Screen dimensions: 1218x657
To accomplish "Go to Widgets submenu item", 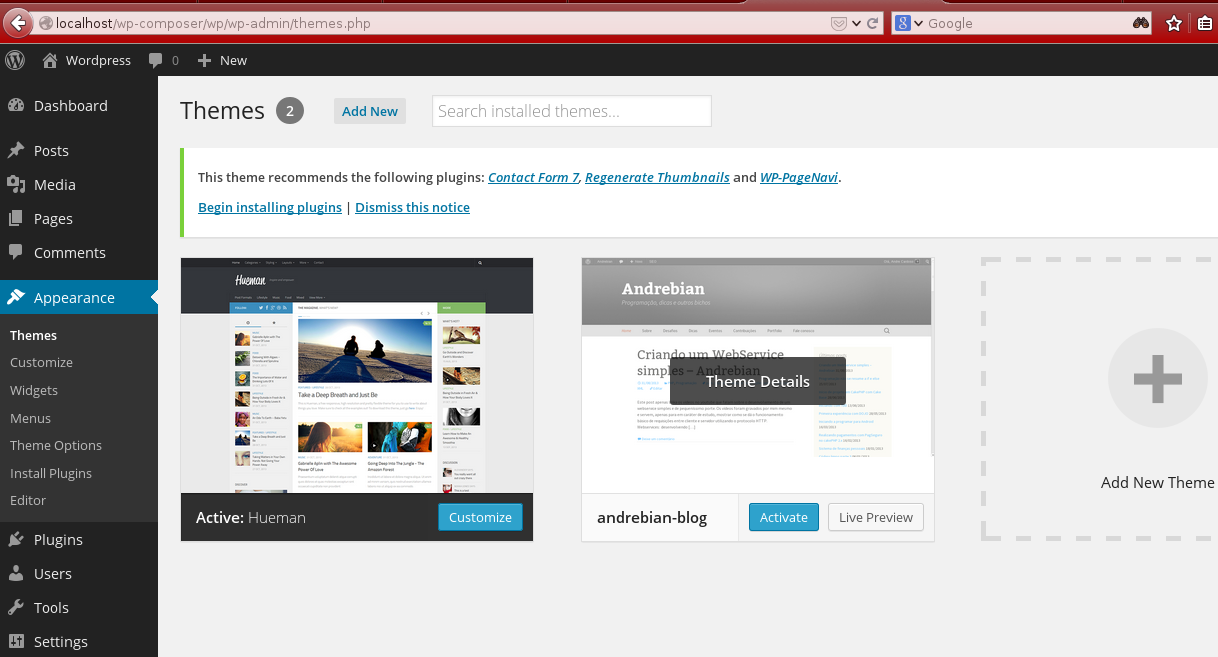I will click(34, 390).
